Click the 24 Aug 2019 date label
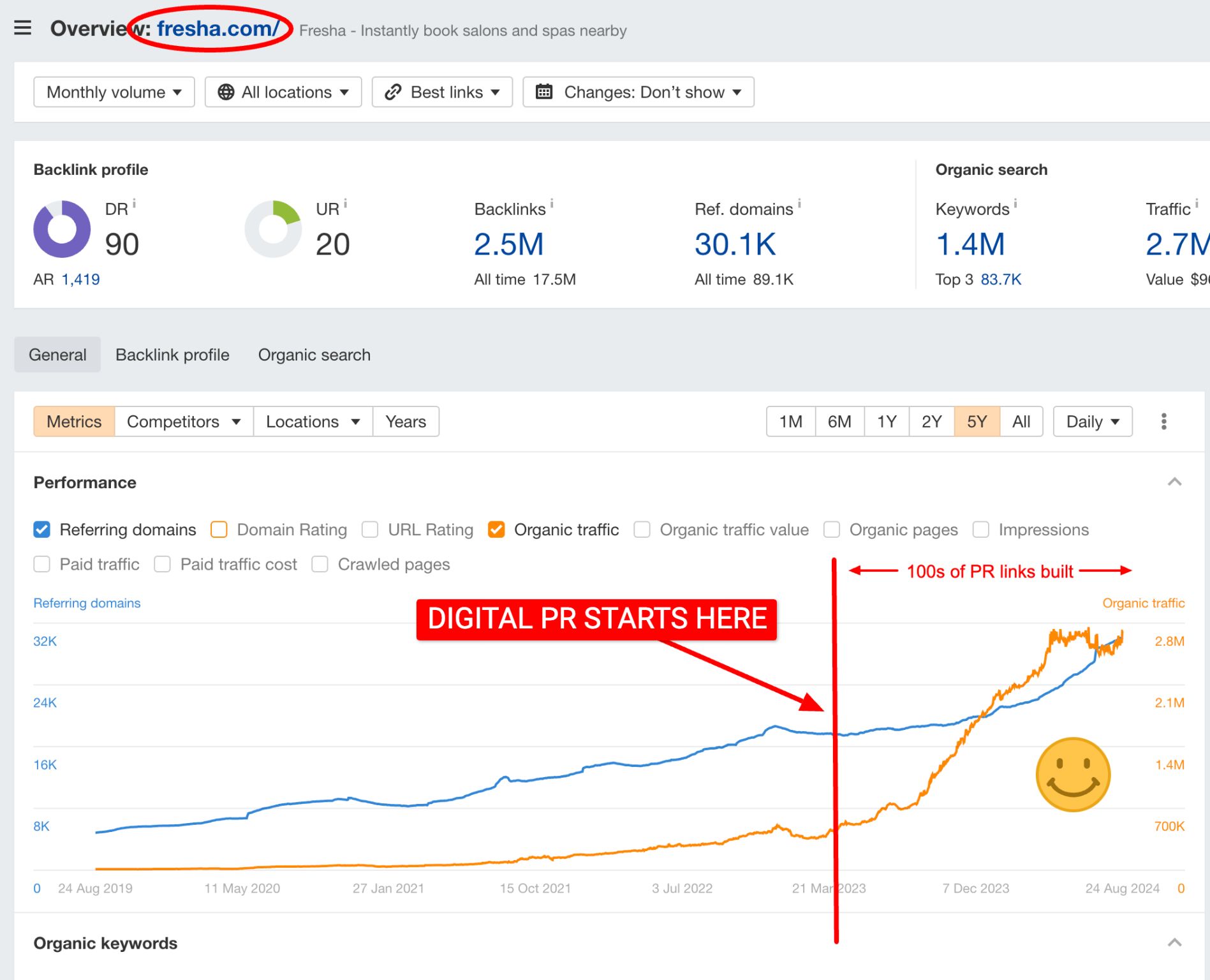This screenshot has height=980, width=1210. 95,888
